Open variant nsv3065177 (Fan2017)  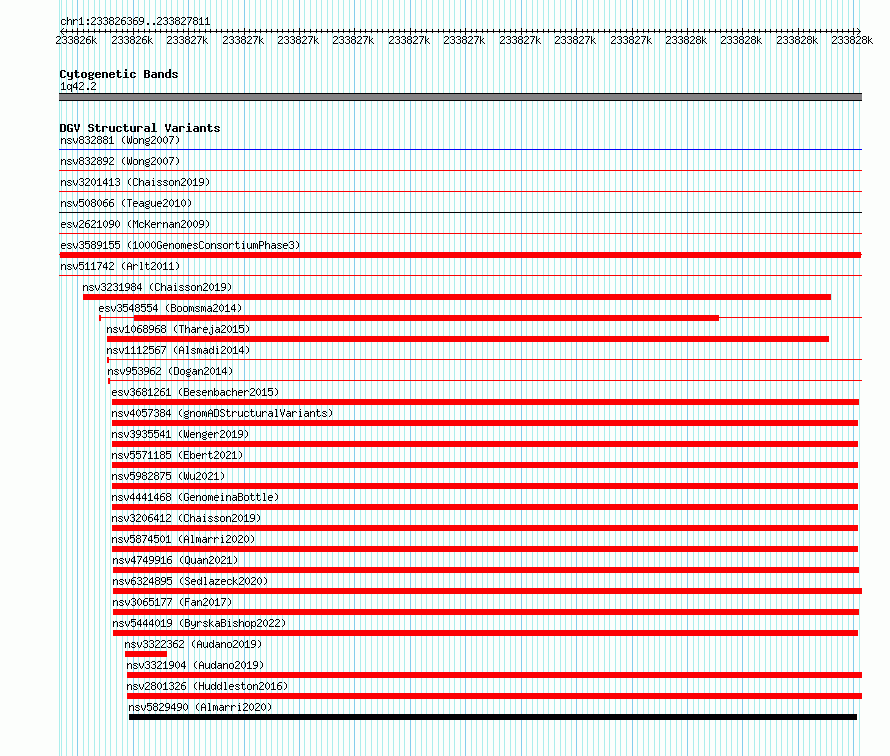[x=172, y=602]
